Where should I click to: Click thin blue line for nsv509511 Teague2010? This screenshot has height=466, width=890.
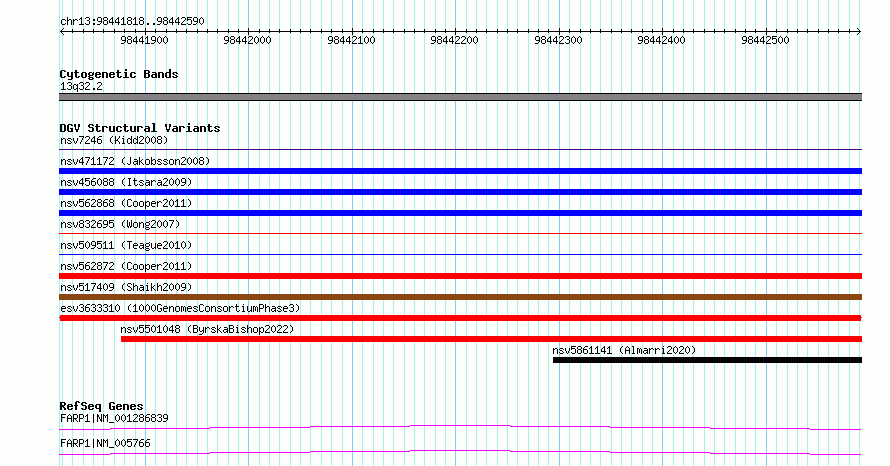coord(460,255)
